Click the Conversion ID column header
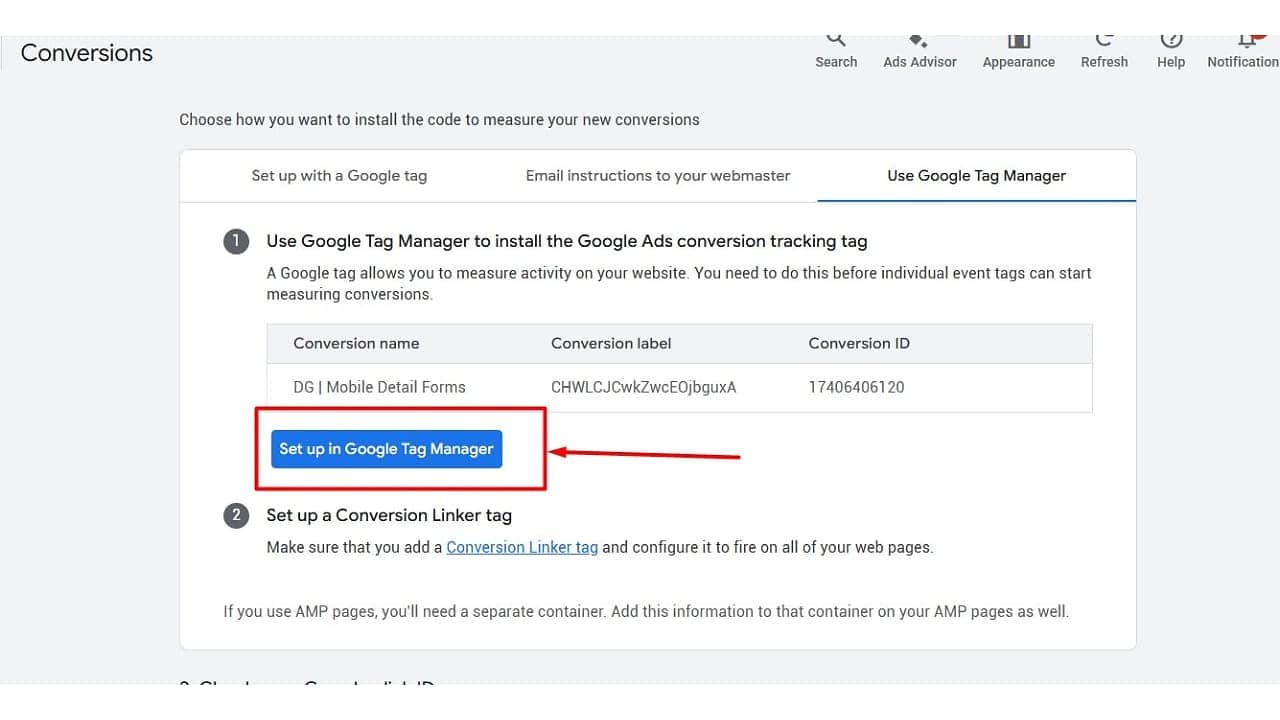Image resolution: width=1280 pixels, height=720 pixels. click(x=859, y=343)
